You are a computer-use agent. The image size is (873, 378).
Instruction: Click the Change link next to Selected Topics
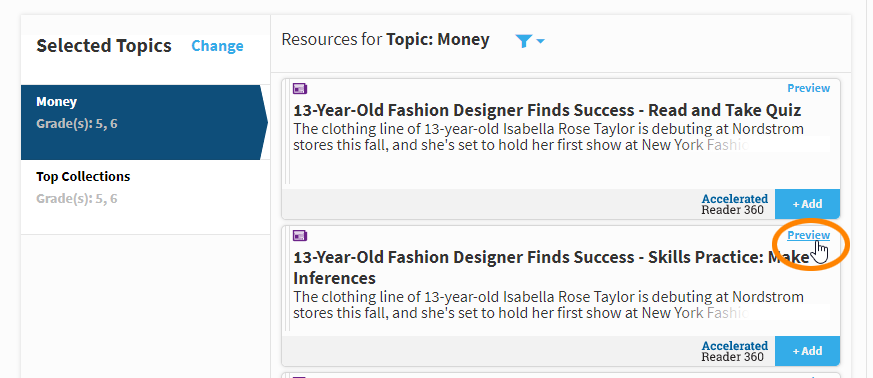(x=217, y=46)
